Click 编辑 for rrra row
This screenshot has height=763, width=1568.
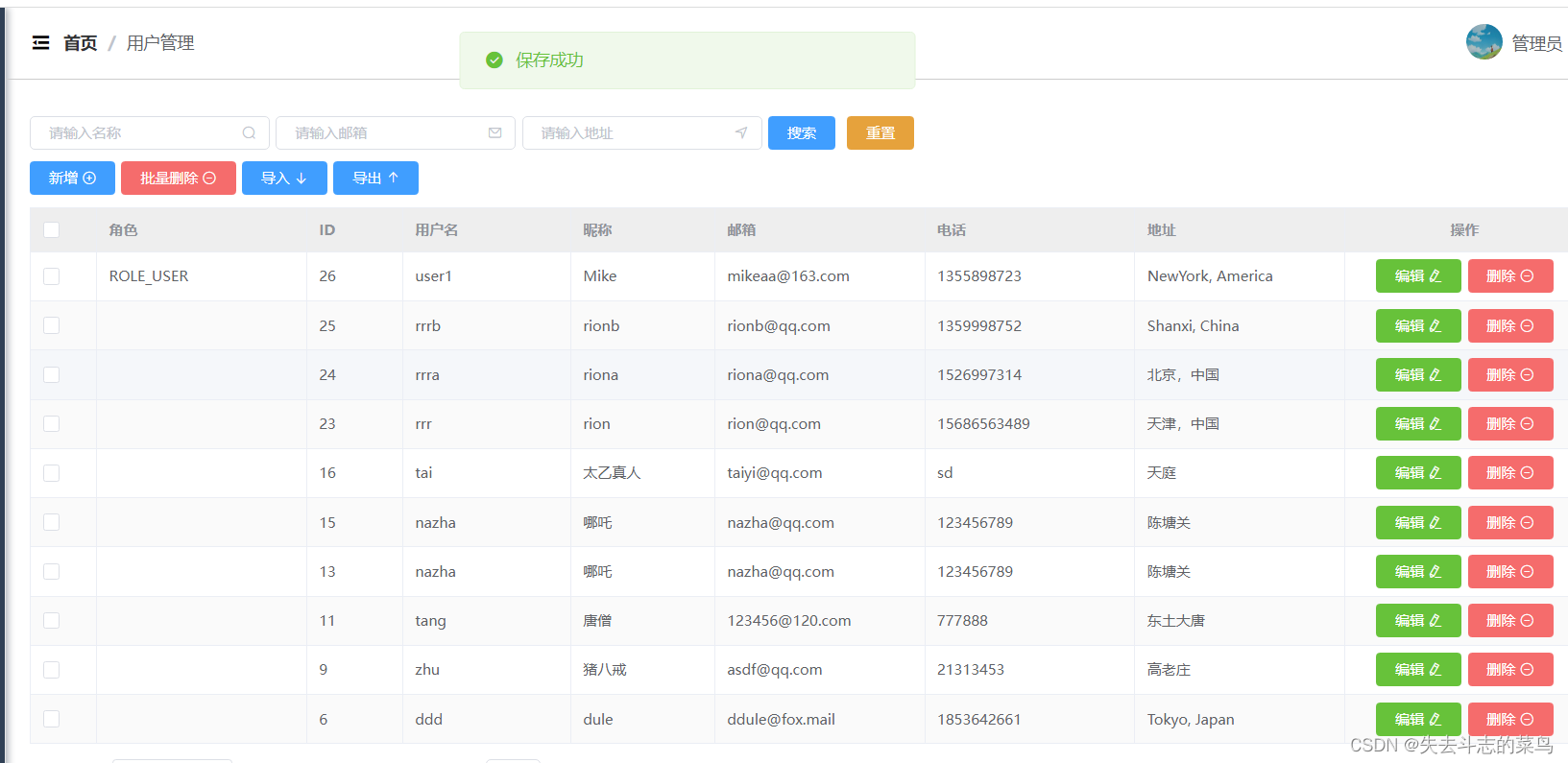coord(1418,375)
